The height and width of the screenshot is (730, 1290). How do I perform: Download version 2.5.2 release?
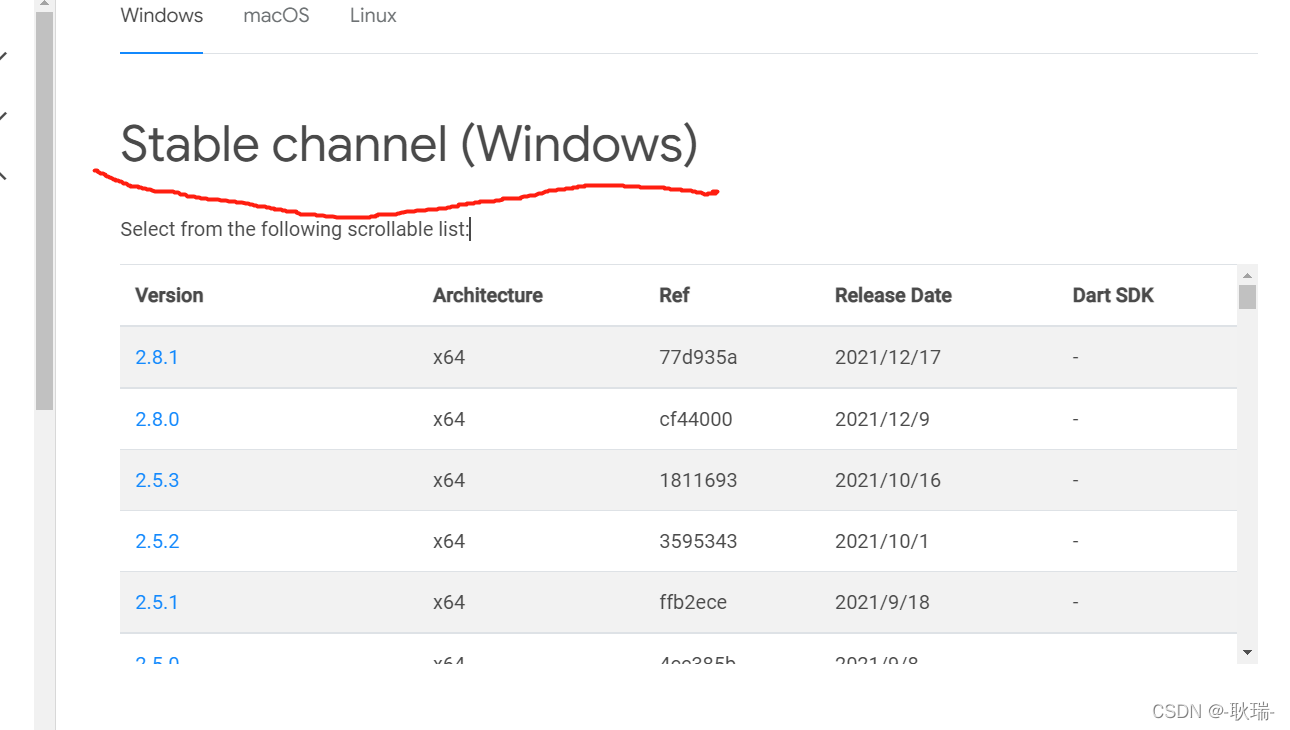(x=157, y=541)
